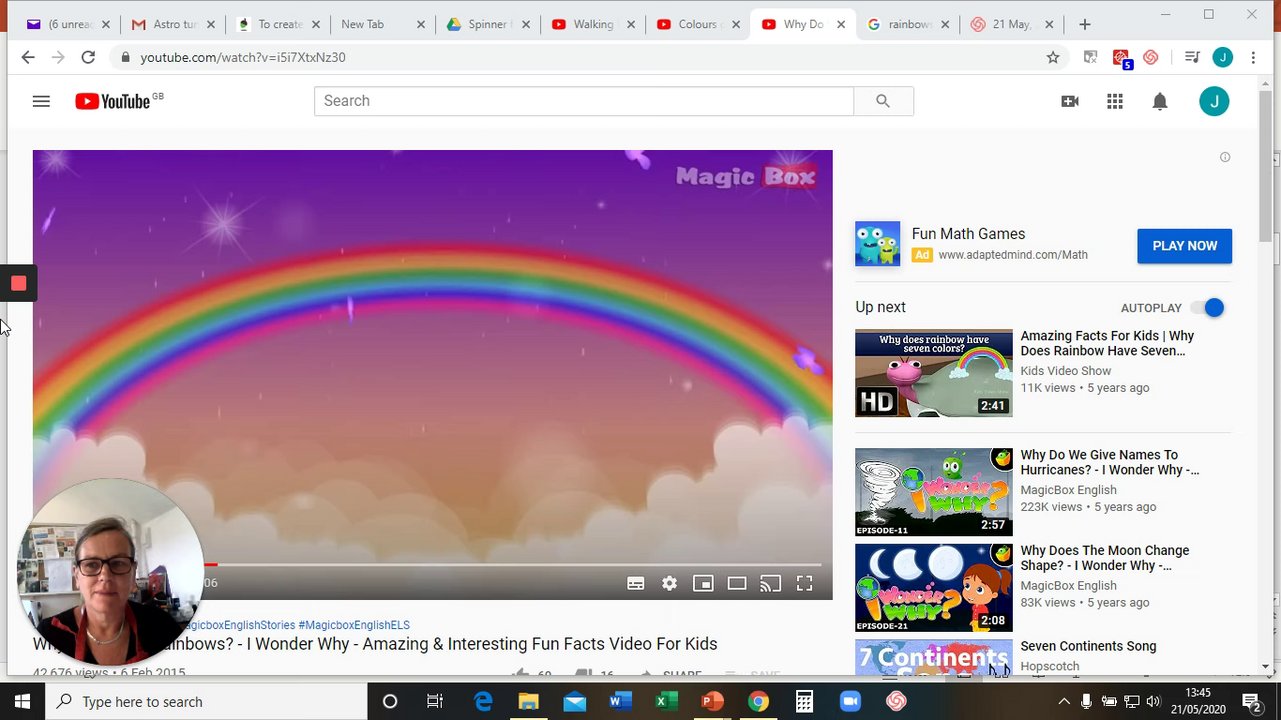Enter full screen video mode
The height and width of the screenshot is (720, 1281).
[804, 584]
